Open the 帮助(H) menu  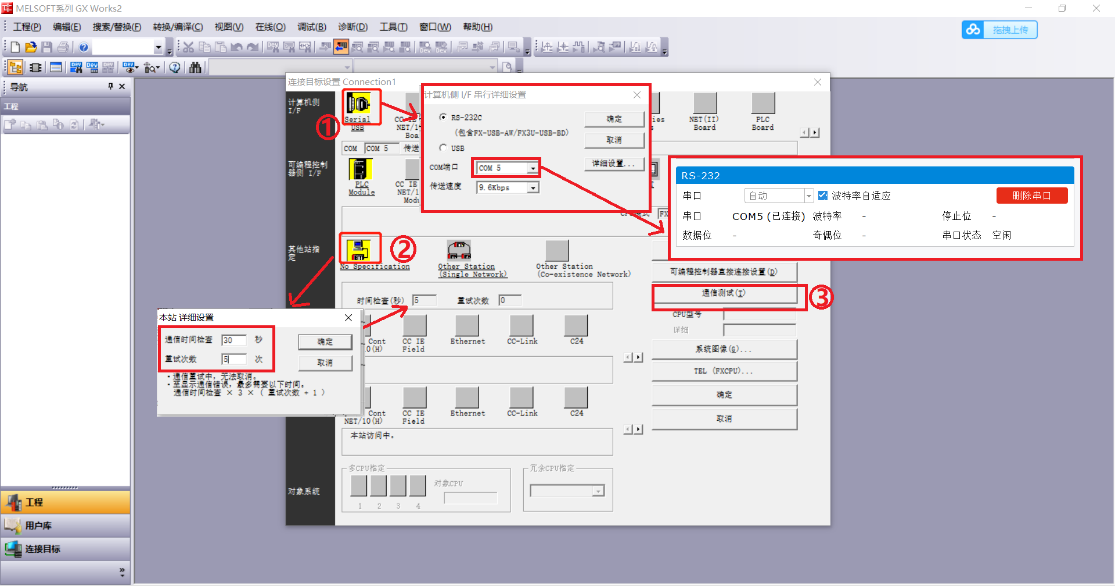[478, 27]
